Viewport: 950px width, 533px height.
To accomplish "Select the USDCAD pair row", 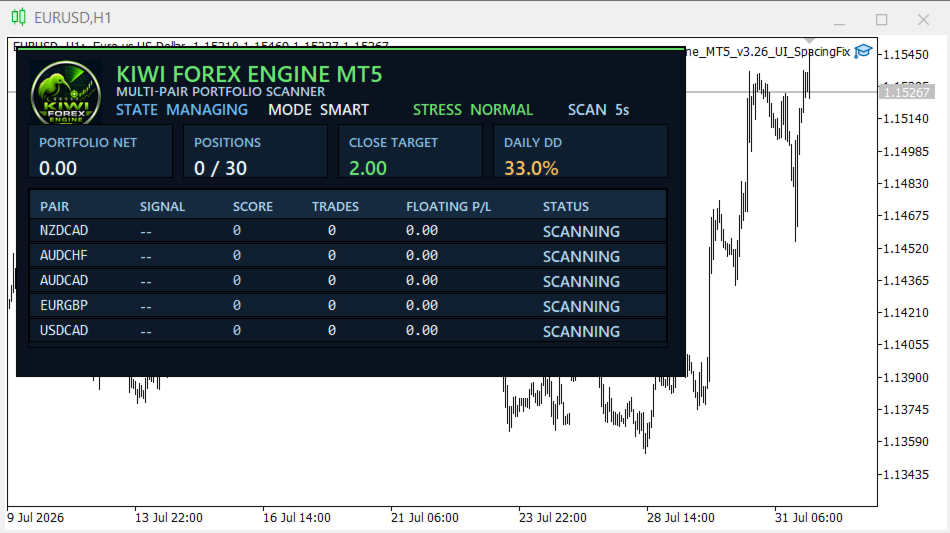I will click(348, 331).
